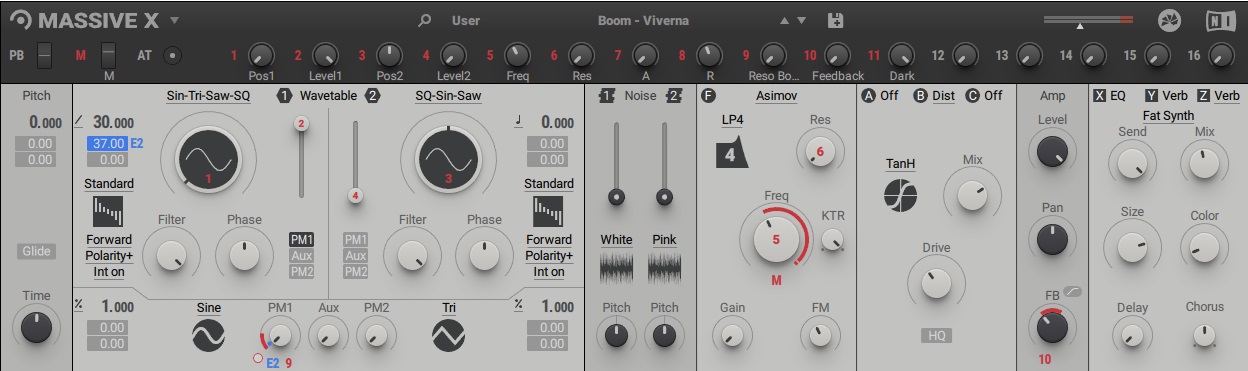This screenshot has height=371, width=1248.
Task: Click the Tri modulation oscillator wave icon
Action: tap(449, 337)
